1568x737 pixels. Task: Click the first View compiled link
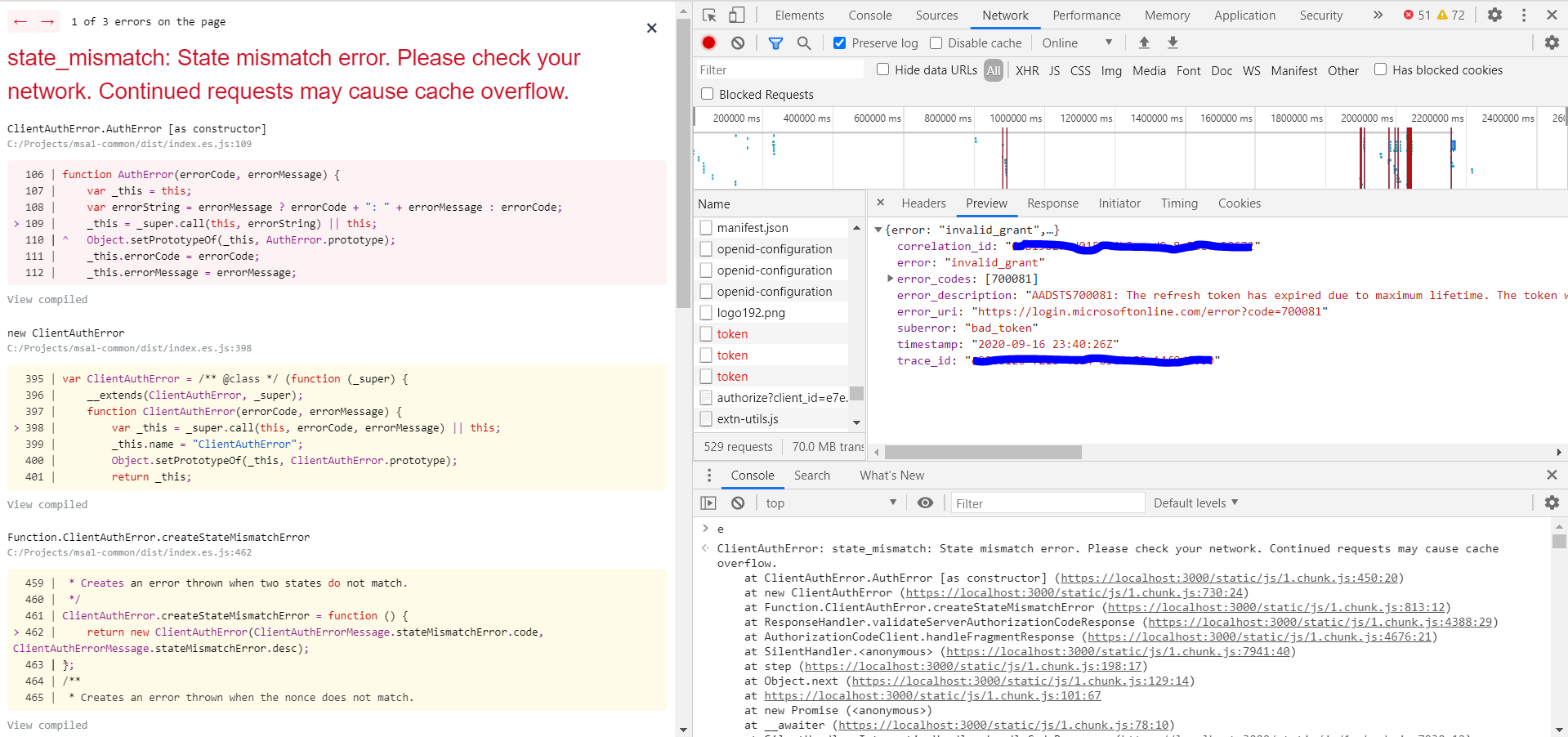[x=47, y=299]
